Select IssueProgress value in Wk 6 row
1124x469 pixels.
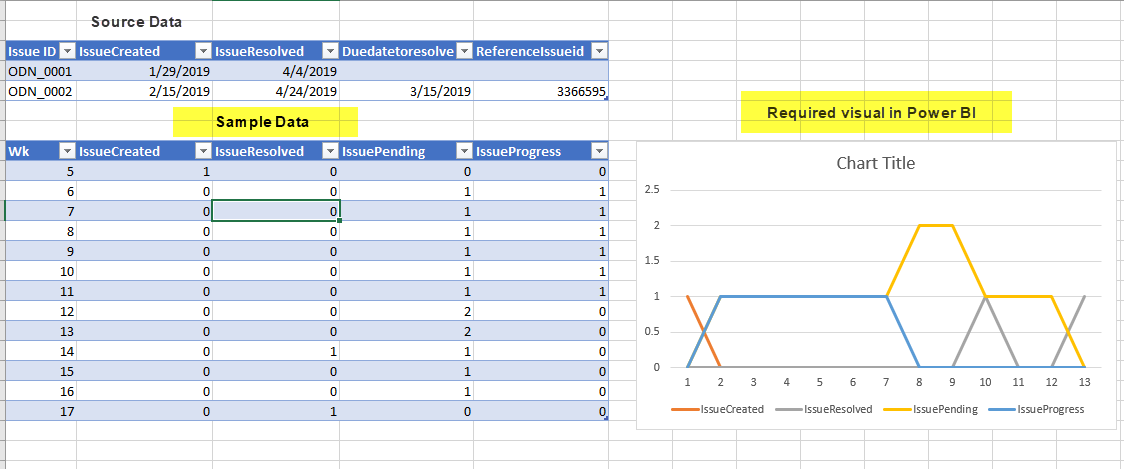[x=540, y=191]
